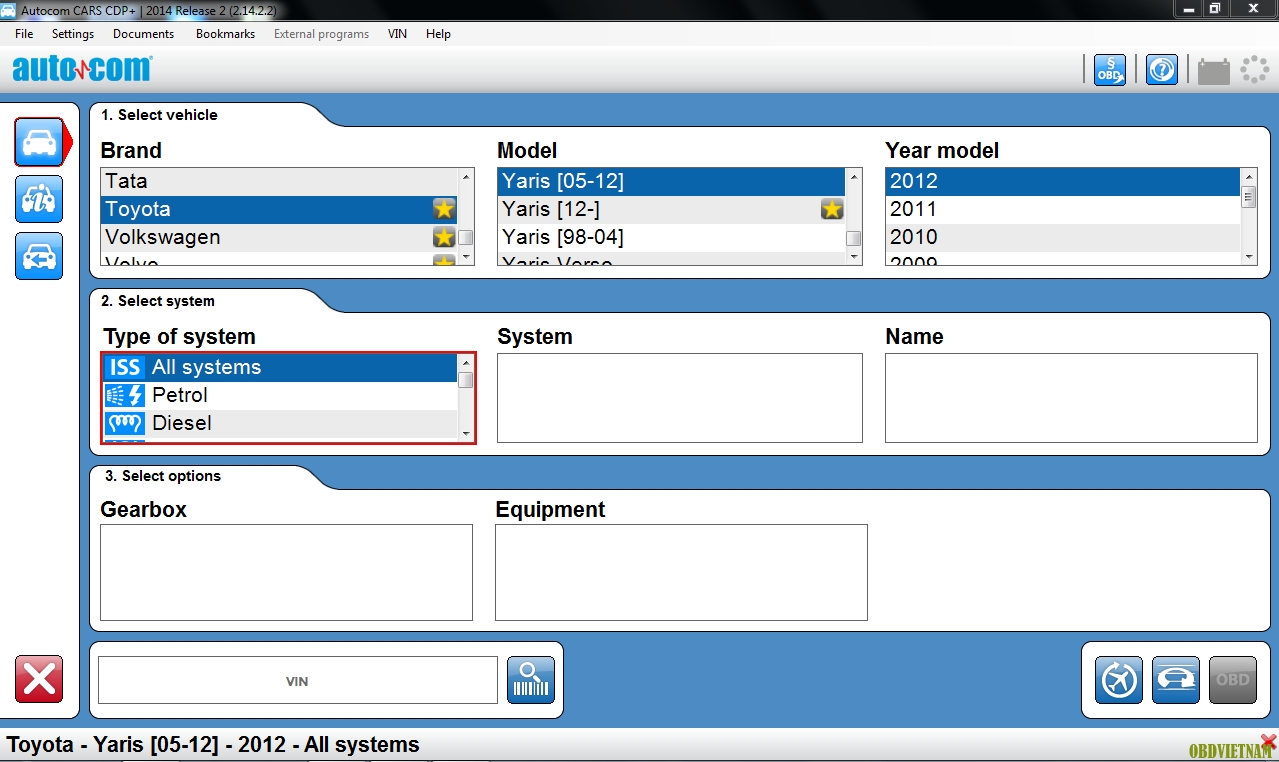Screen dimensions: 1279x762
Task: Click the car icon with left arrow
Action: coord(39,256)
